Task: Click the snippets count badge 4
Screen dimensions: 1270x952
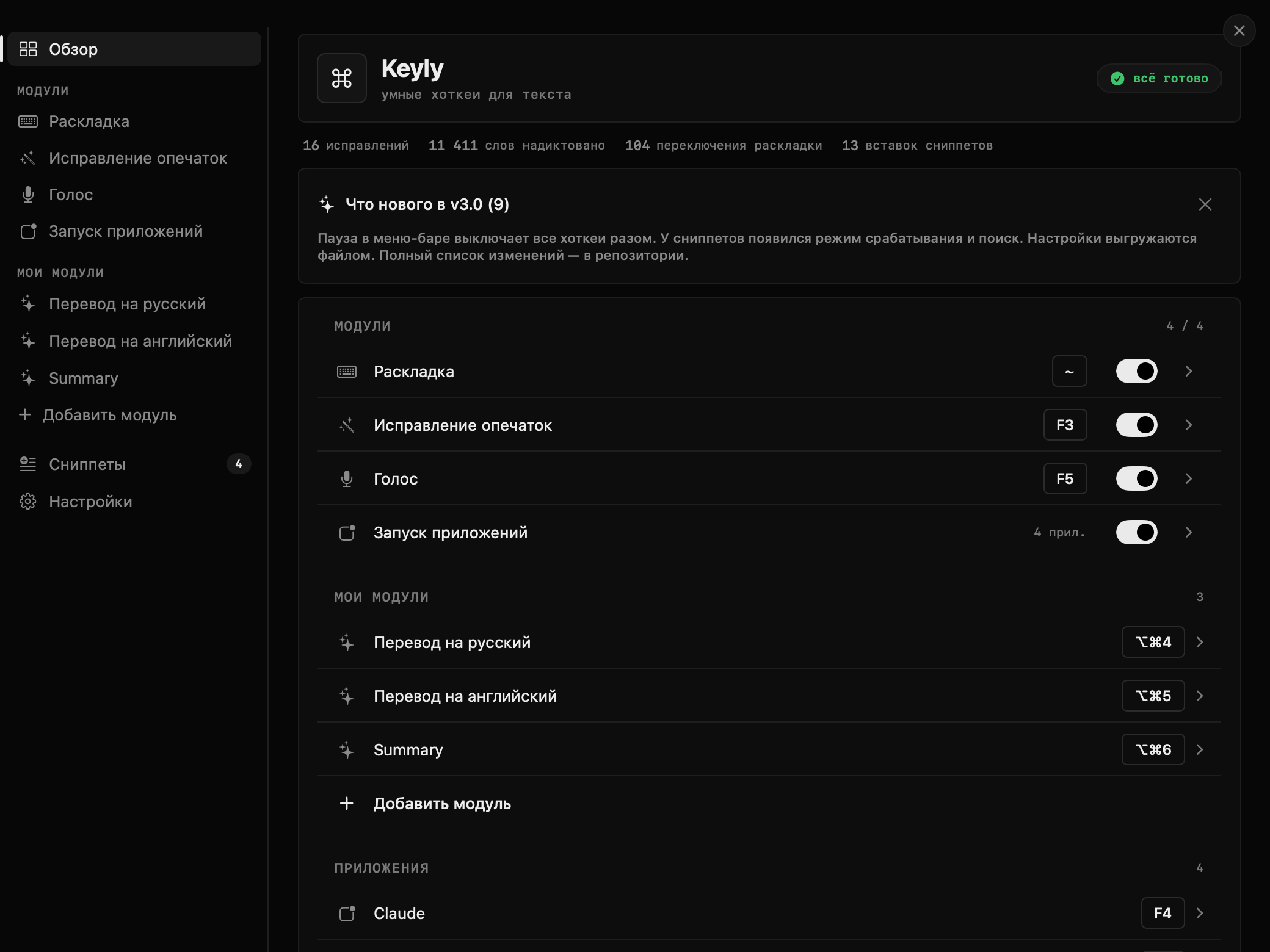Action: 239,464
